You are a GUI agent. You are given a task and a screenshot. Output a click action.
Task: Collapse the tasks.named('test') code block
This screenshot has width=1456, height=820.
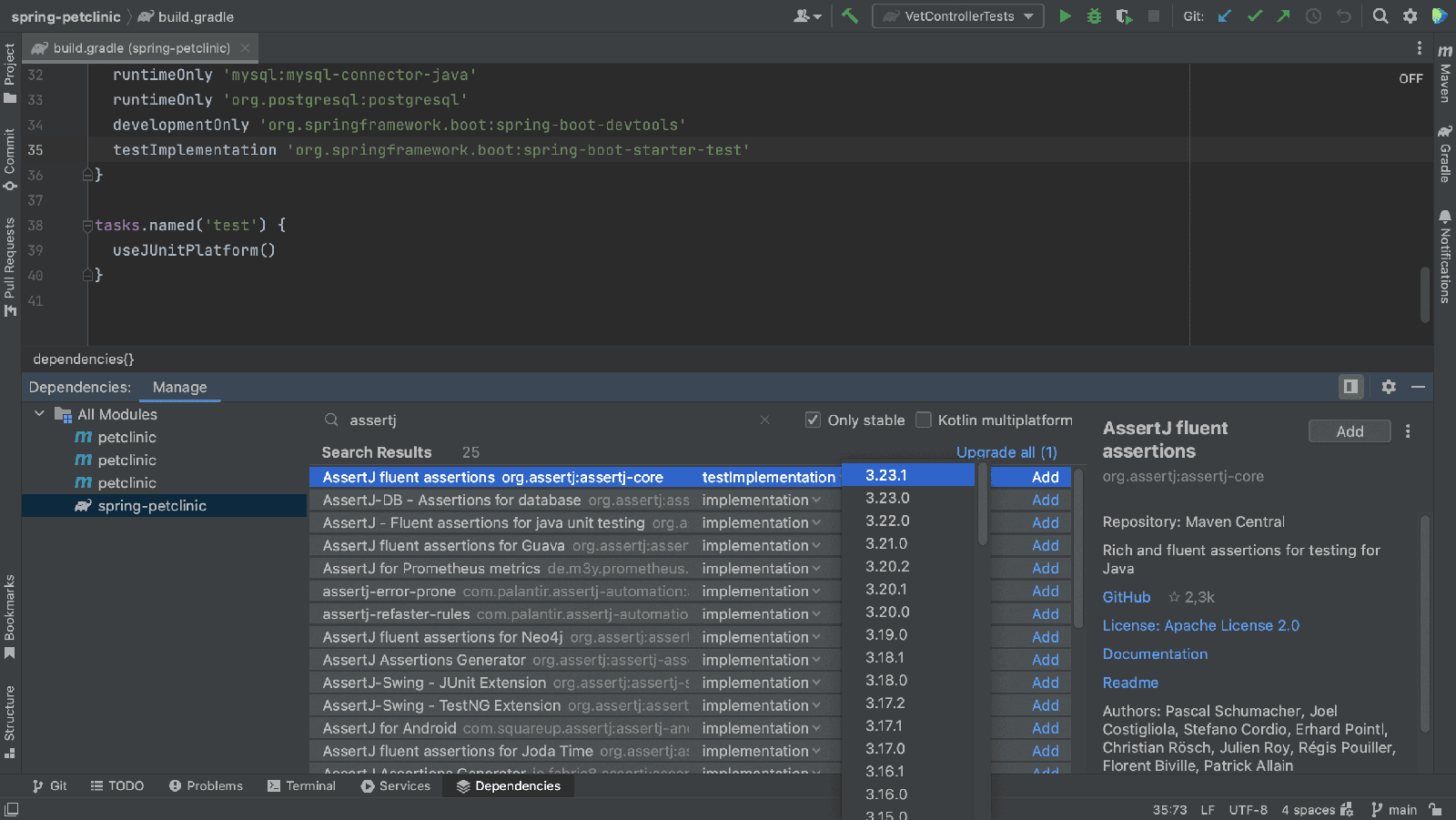point(87,225)
